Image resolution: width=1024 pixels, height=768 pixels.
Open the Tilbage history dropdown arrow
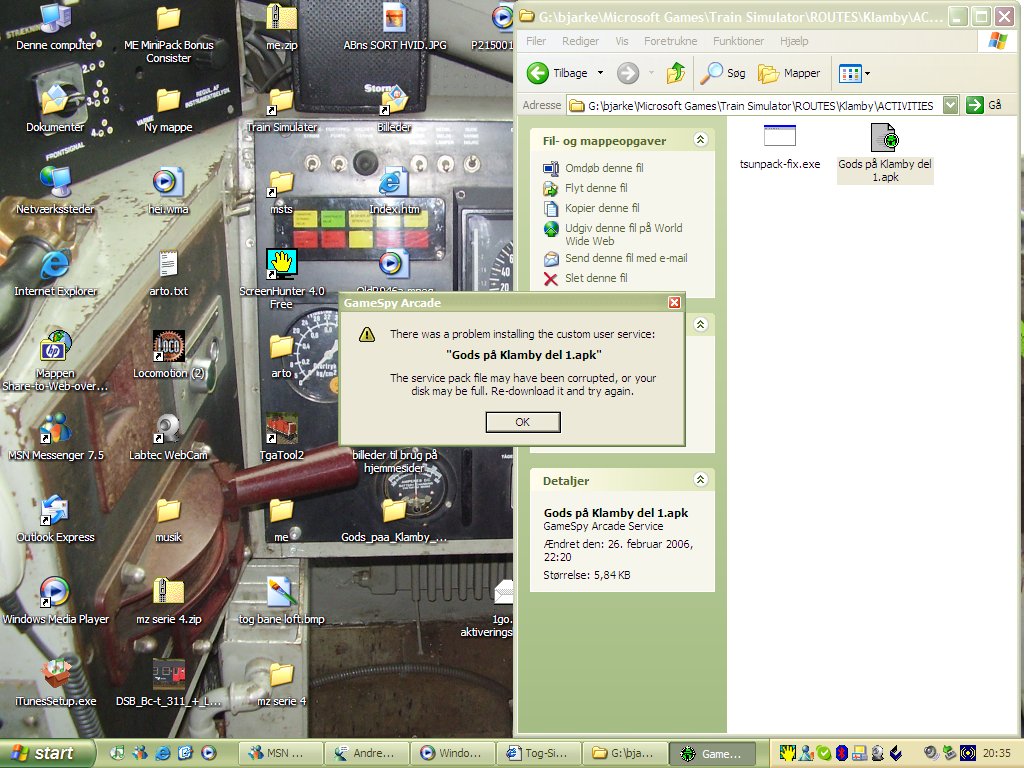tap(600, 72)
